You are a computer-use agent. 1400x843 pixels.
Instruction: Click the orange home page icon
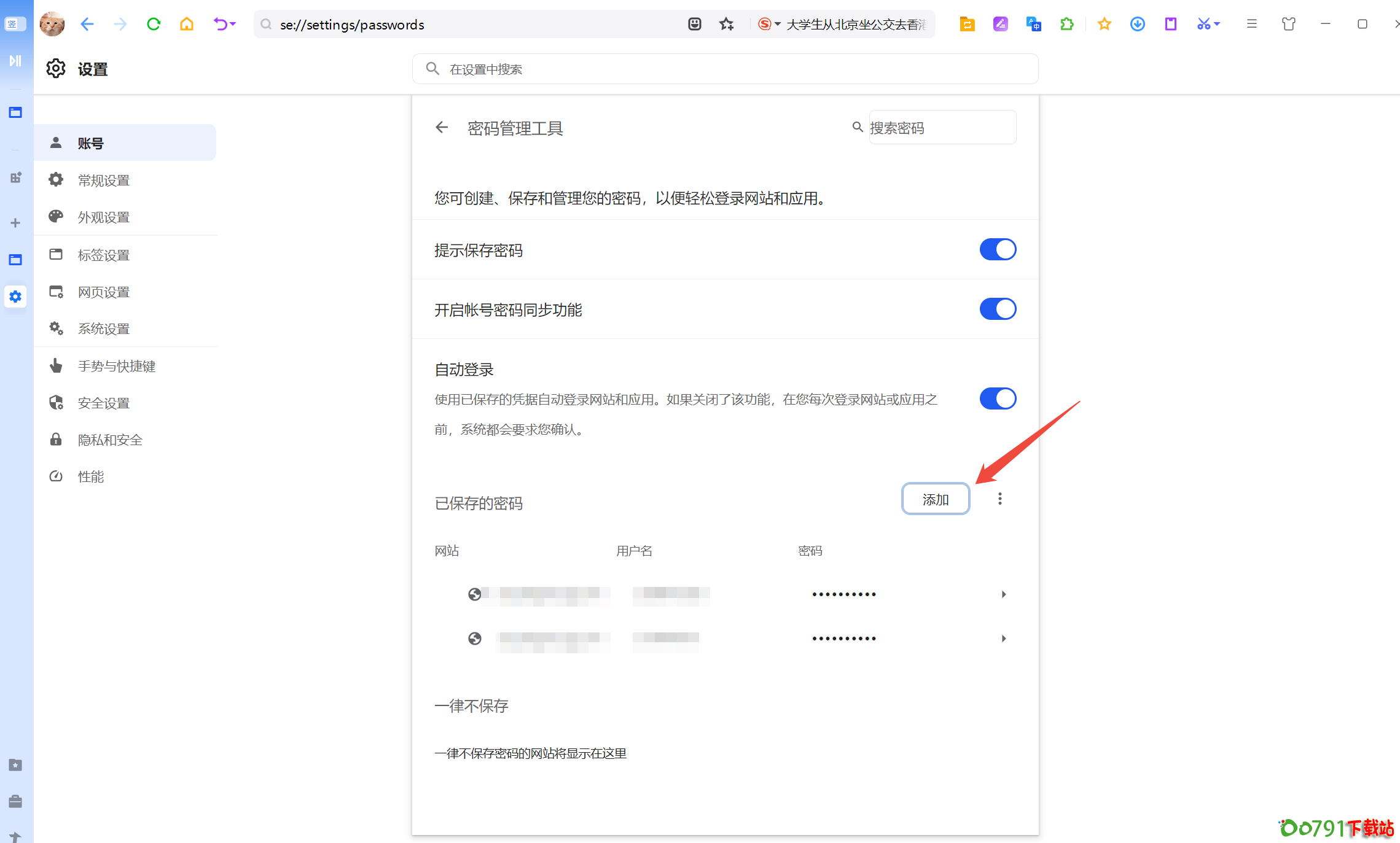pos(186,24)
